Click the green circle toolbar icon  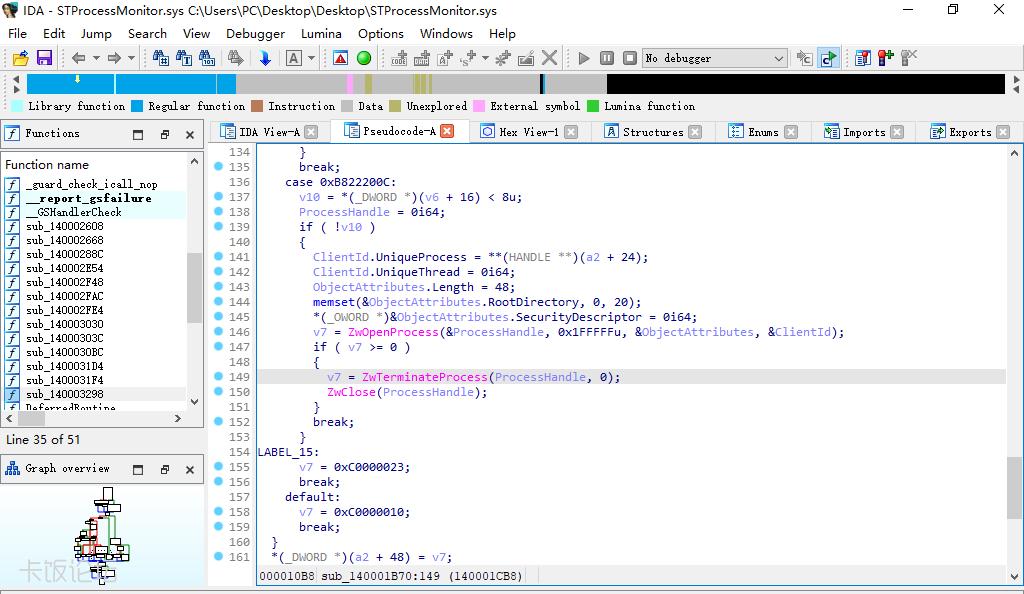pyautogui.click(x=364, y=58)
